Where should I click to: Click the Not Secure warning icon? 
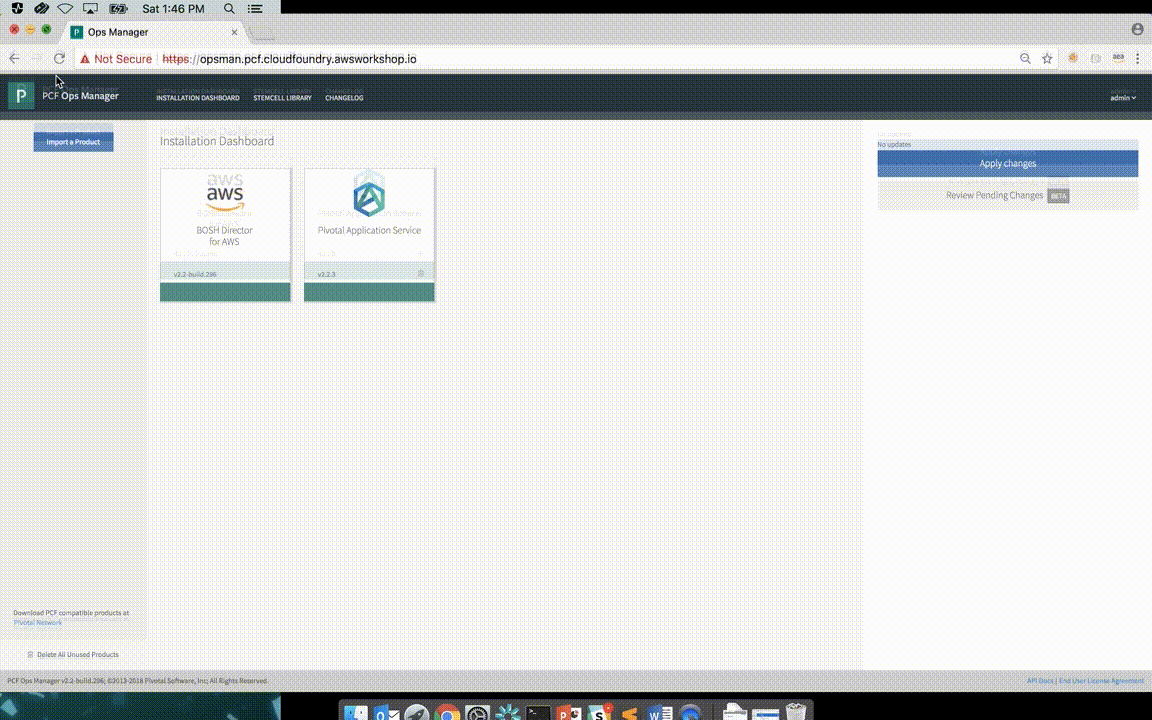pyautogui.click(x=85, y=59)
